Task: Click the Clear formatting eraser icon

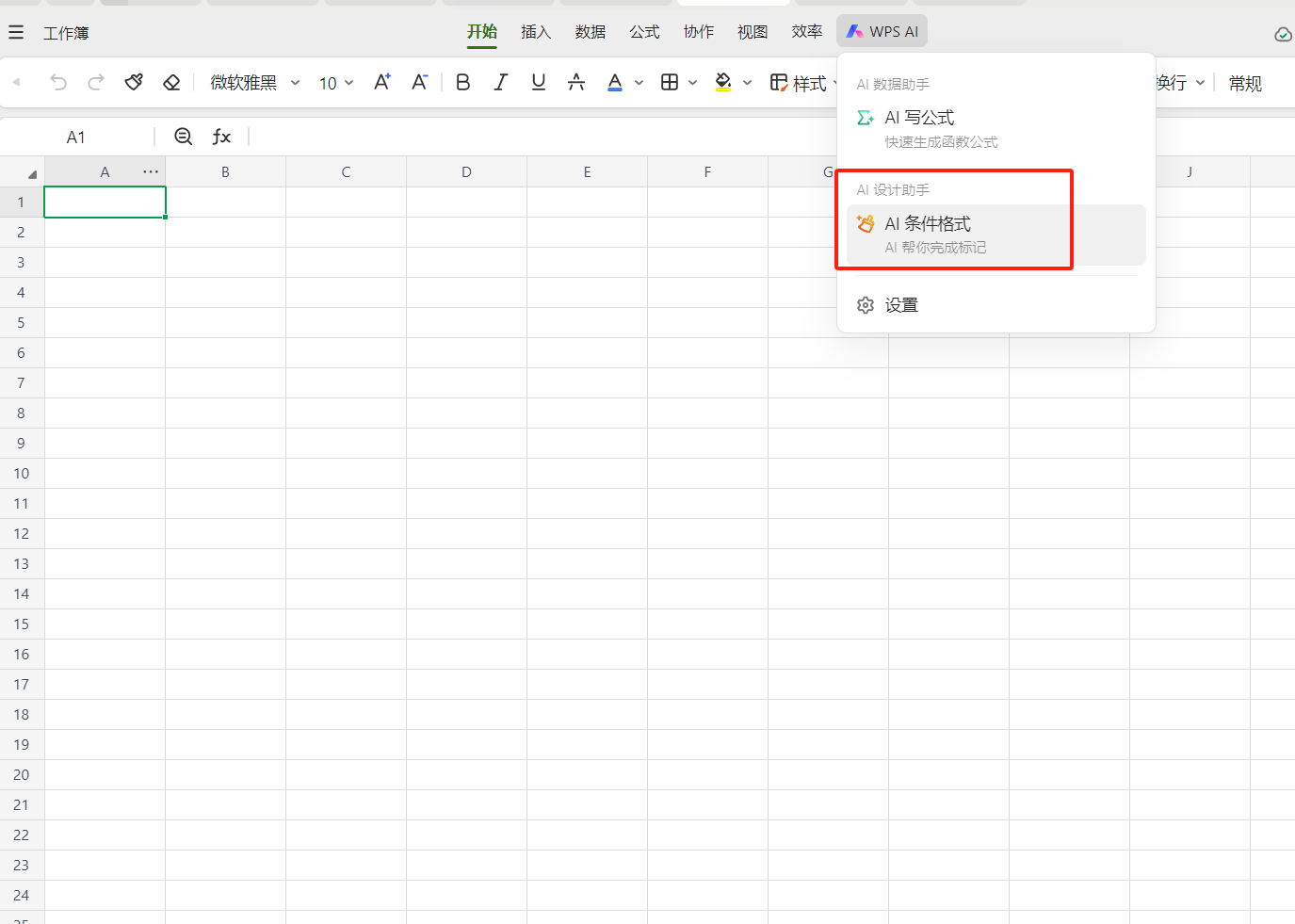Action: pos(171,83)
